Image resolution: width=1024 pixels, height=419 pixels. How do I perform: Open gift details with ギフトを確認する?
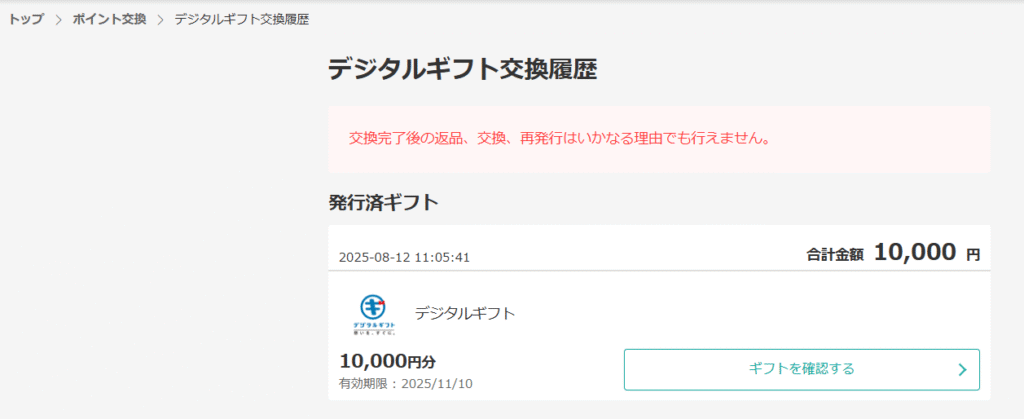point(802,369)
